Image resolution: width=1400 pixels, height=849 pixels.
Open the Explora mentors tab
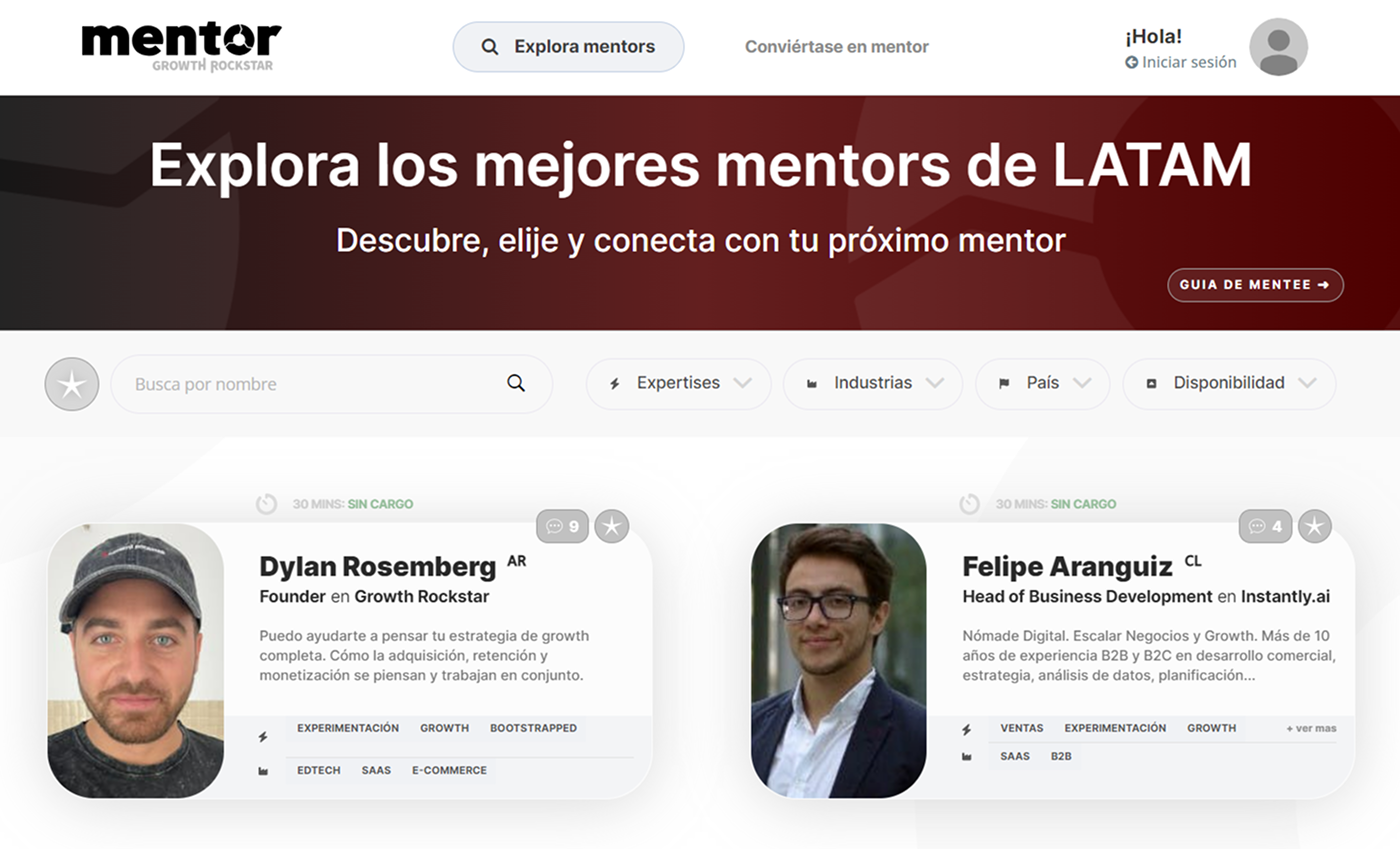568,47
